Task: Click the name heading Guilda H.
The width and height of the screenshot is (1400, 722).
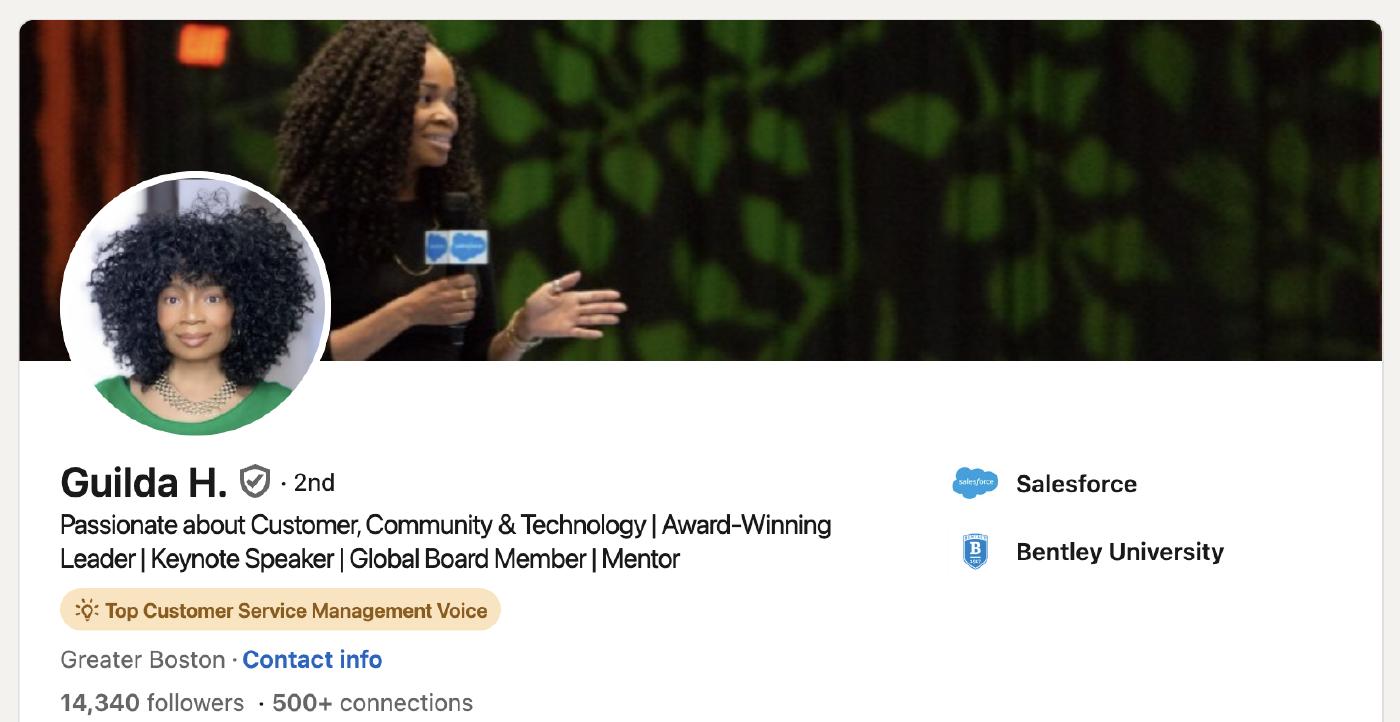Action: click(144, 483)
